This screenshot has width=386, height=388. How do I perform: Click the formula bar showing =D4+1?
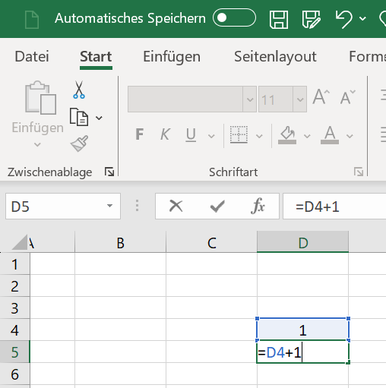[x=334, y=207]
